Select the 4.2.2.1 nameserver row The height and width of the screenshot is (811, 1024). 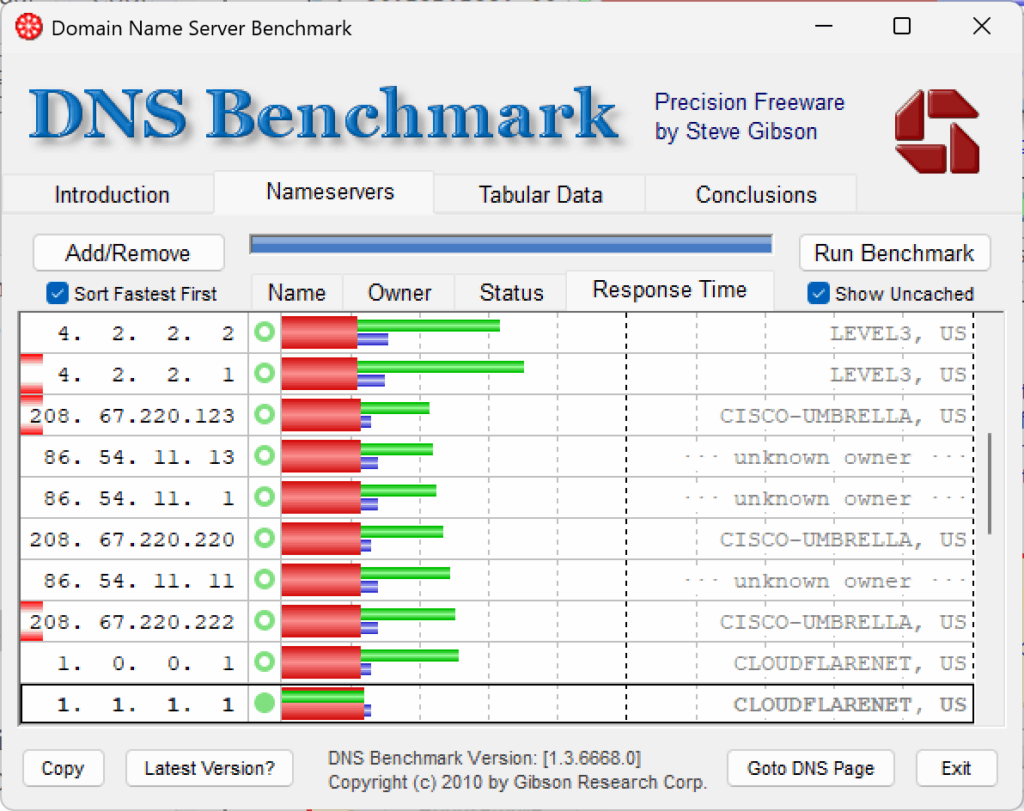pos(496,374)
